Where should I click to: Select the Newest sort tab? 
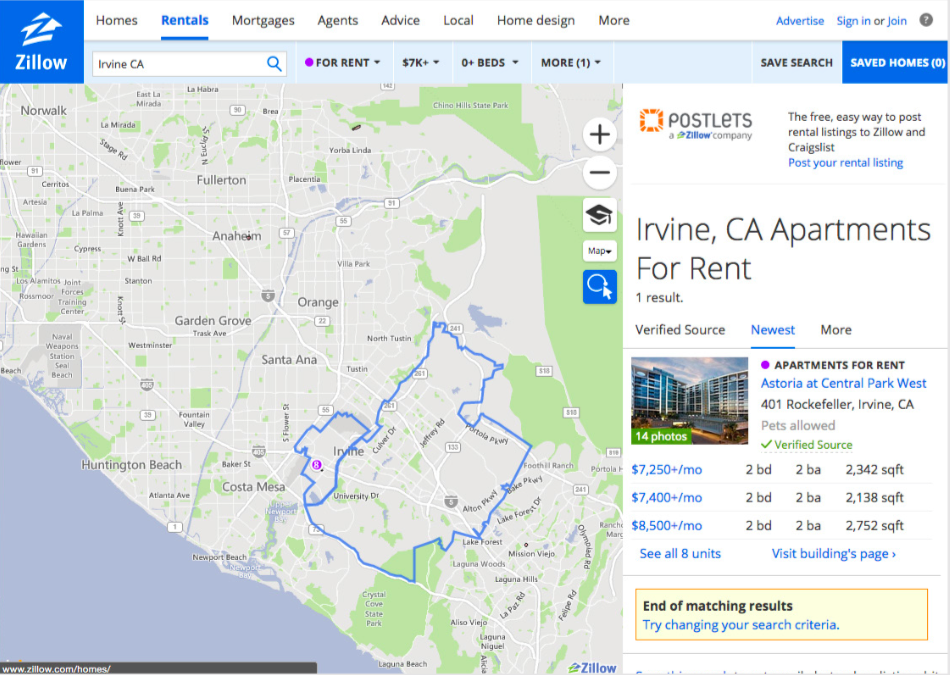point(772,330)
